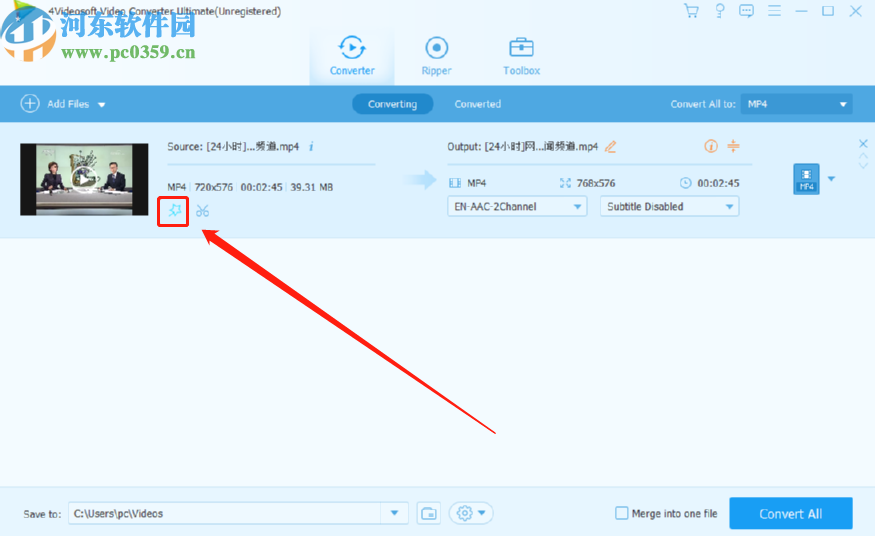Open the cut scissors tool
Screen dimensions: 875x536
point(203,211)
